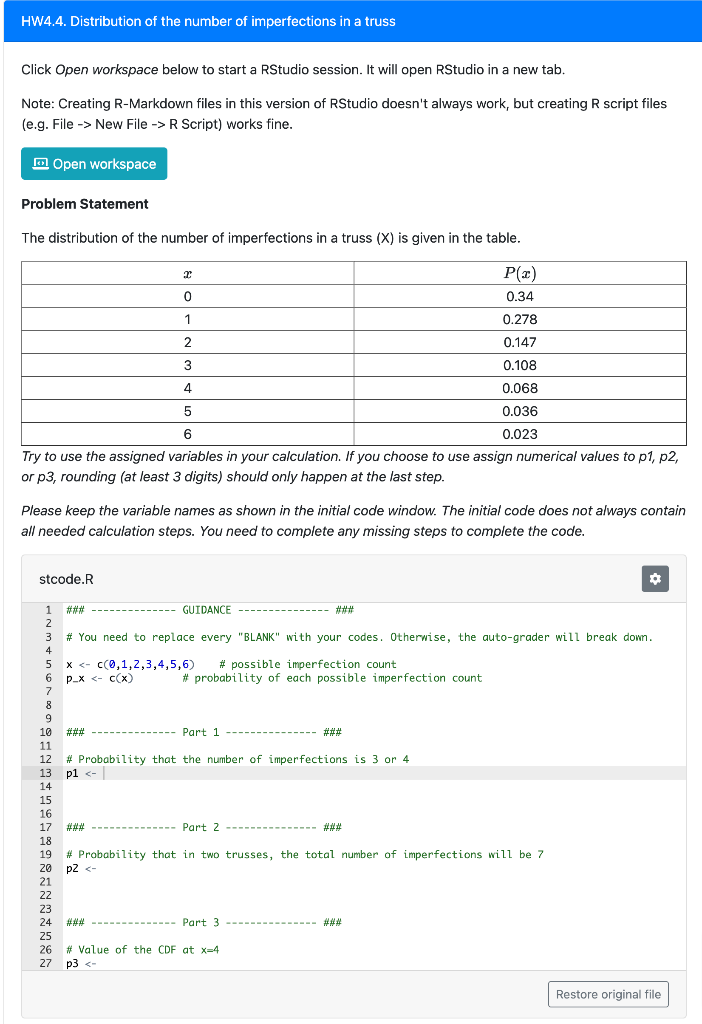Click code line p_x <- c(x)
The height and width of the screenshot is (1024, 702).
pos(274,678)
